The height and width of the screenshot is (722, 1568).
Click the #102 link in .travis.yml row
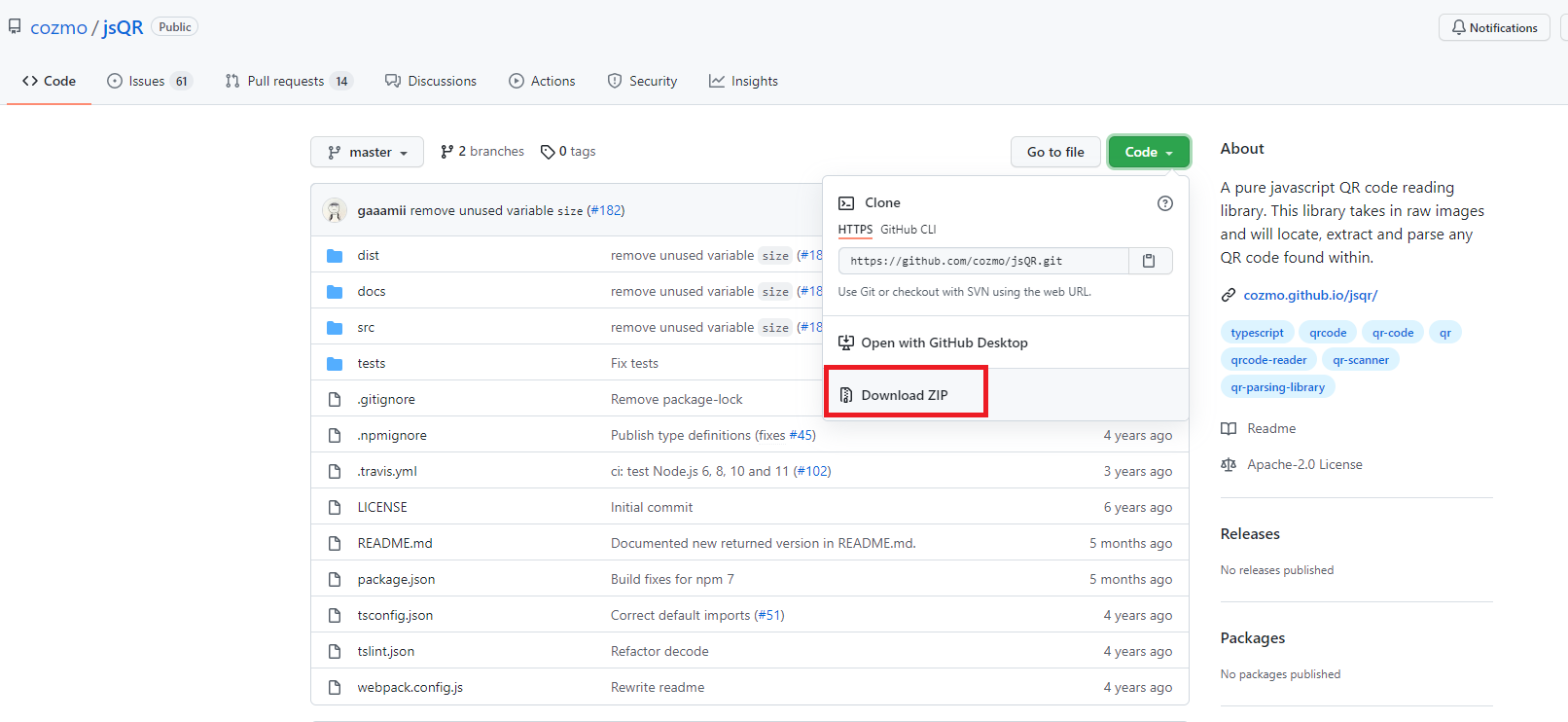[x=812, y=472]
